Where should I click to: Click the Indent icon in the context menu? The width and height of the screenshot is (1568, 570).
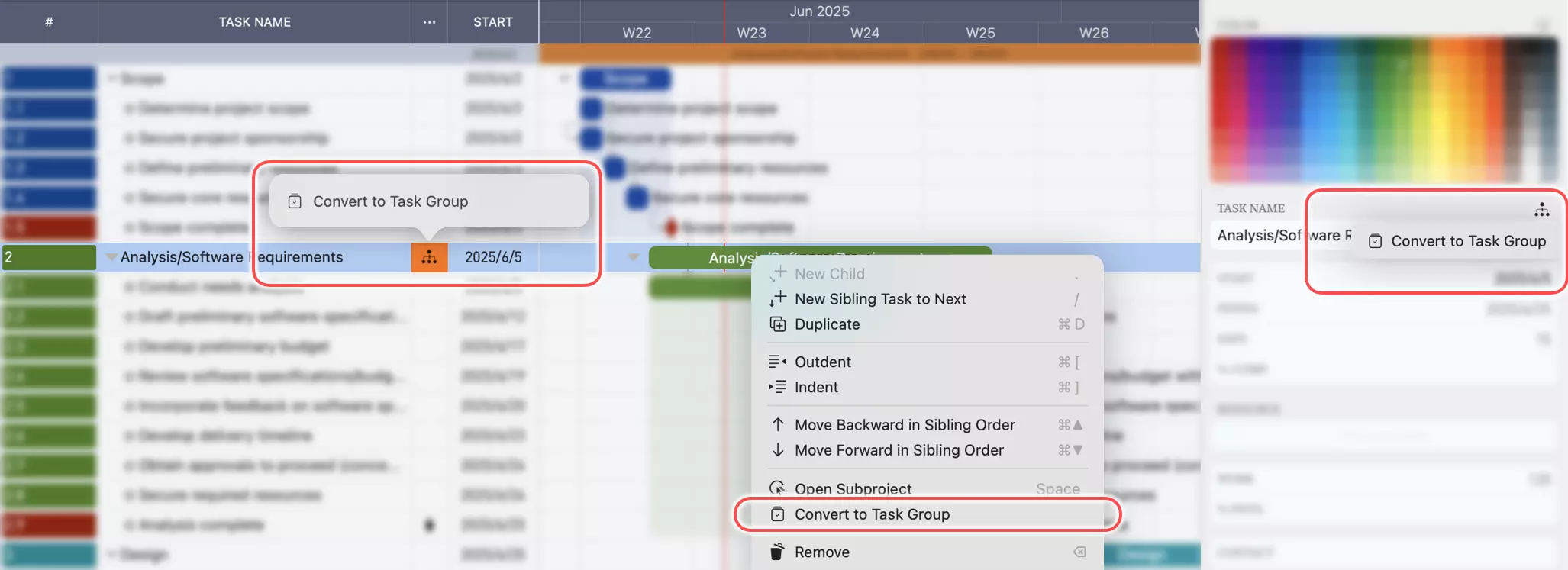click(777, 387)
